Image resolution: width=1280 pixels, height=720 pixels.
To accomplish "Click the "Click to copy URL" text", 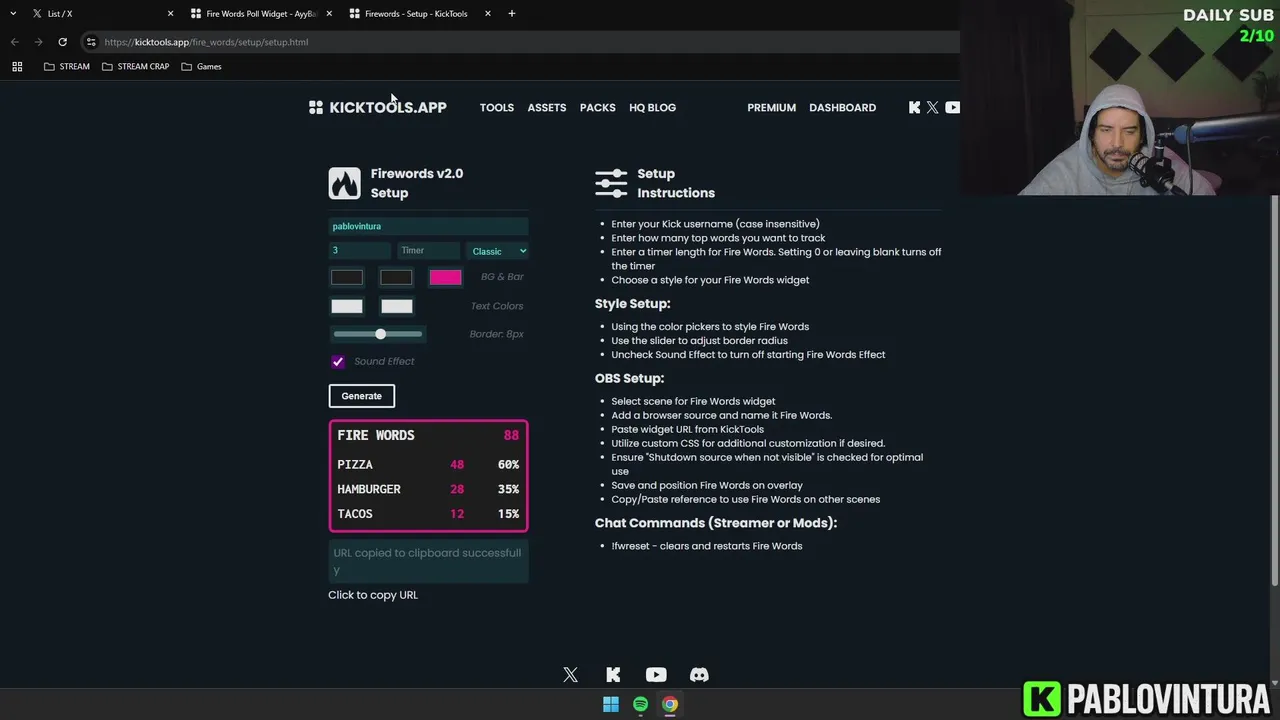I will [x=373, y=595].
